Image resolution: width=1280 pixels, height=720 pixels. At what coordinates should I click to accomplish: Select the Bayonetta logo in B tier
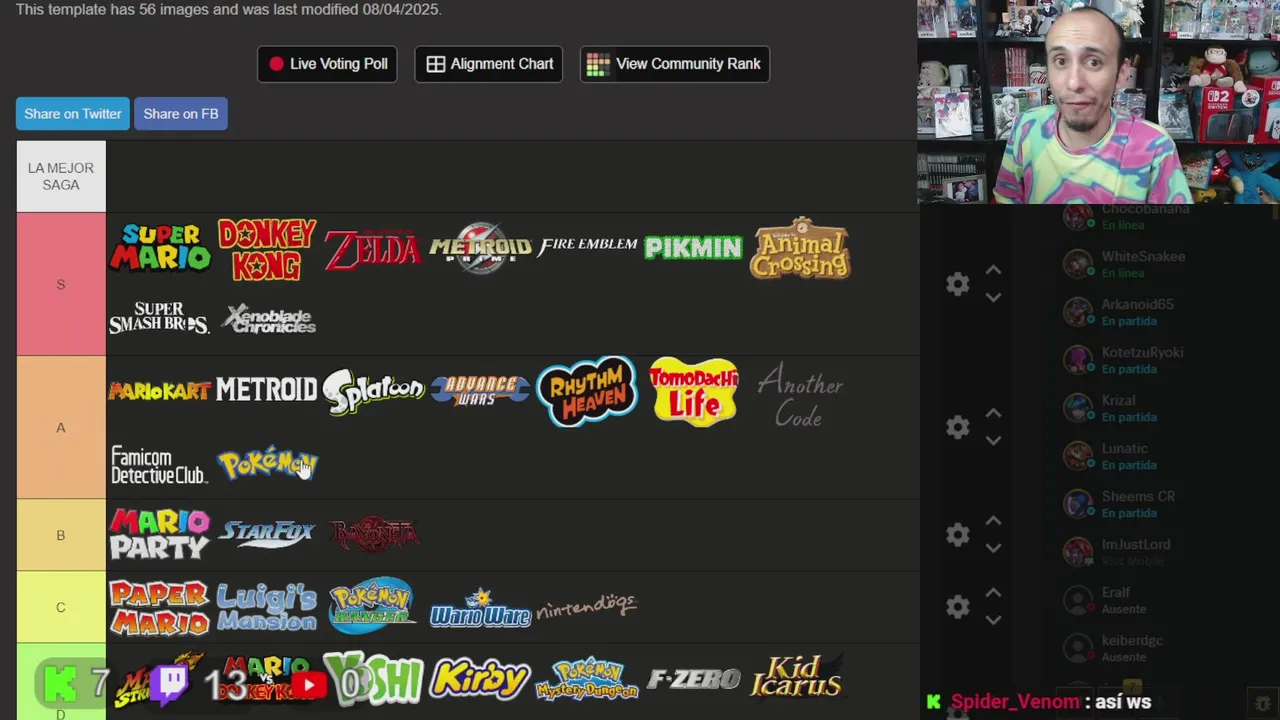point(374,534)
